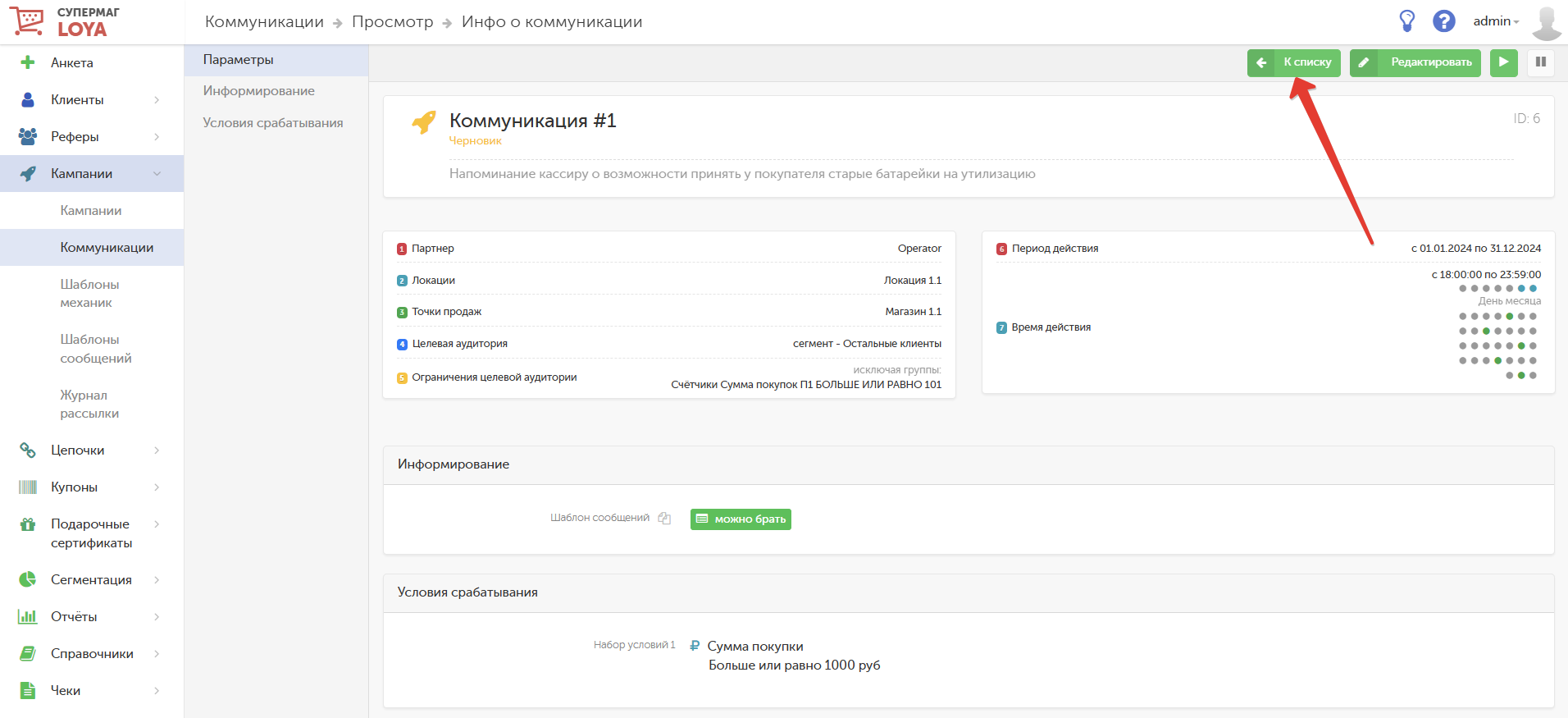Screen dimensions: 1568x718
Task: Click the Купоны barcode icon
Action: point(28,487)
